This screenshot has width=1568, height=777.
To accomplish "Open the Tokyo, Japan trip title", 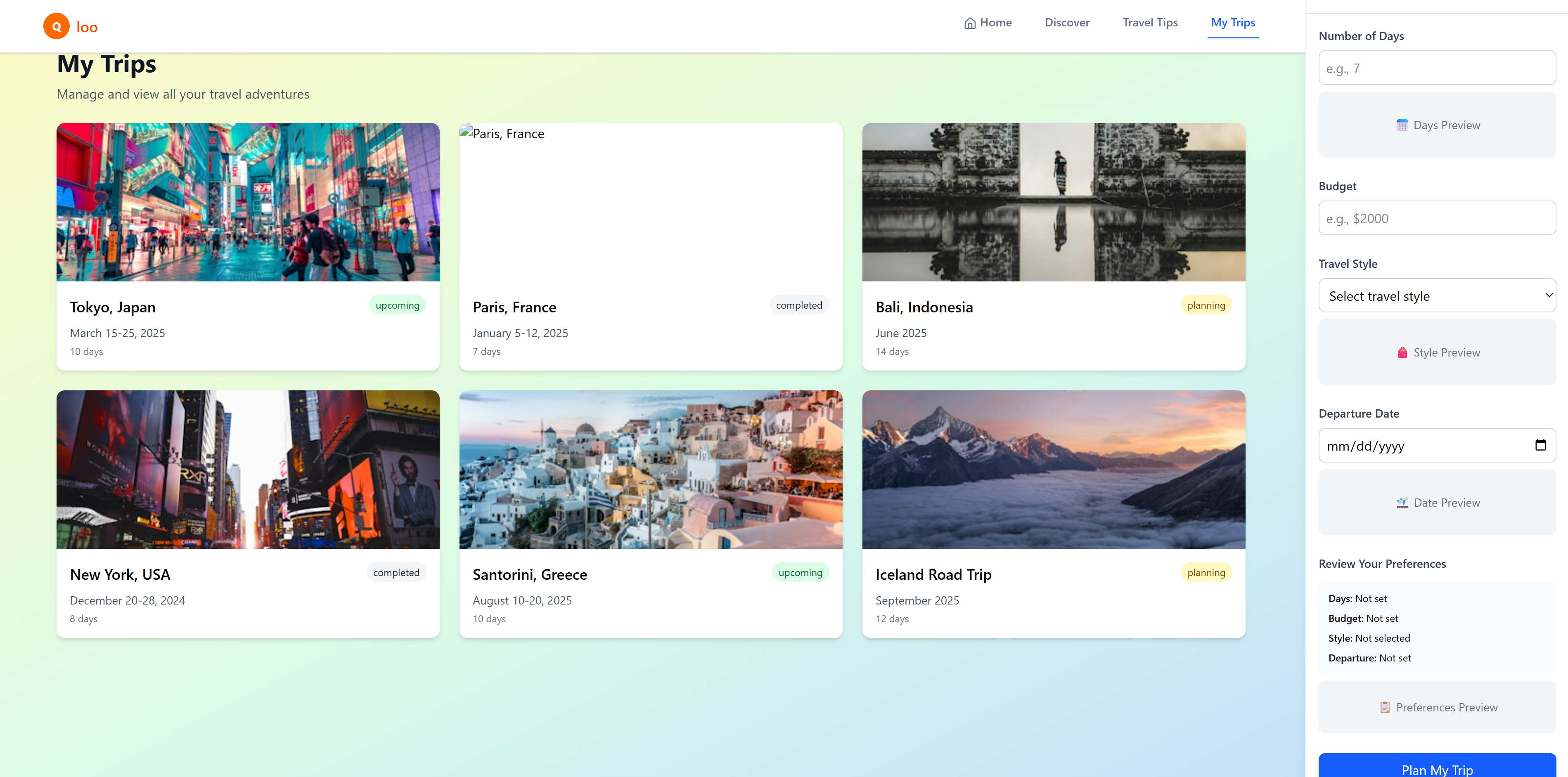I will [x=113, y=307].
